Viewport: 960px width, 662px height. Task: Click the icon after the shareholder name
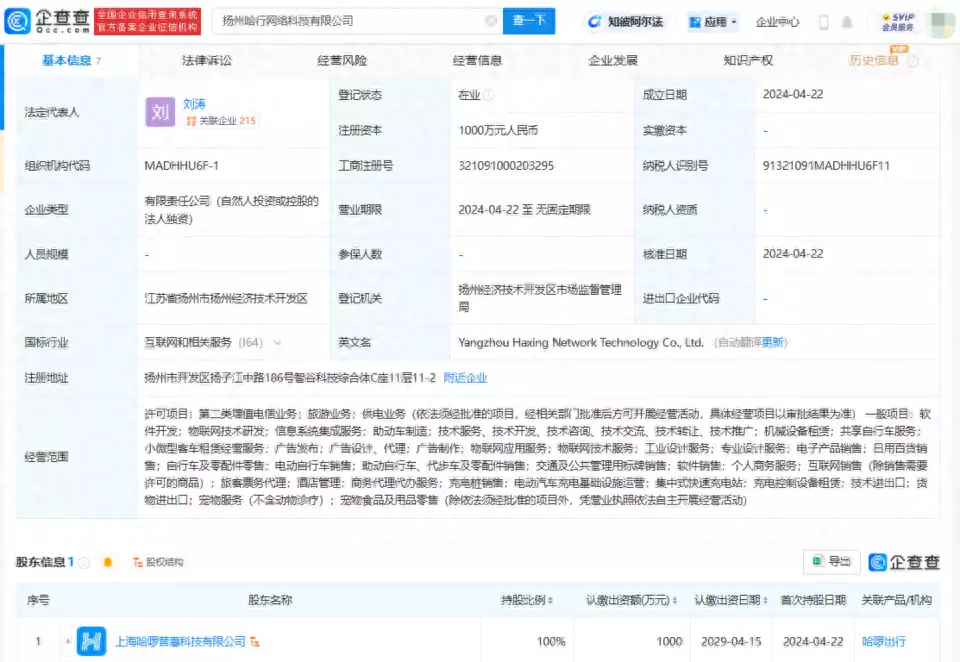tap(255, 642)
